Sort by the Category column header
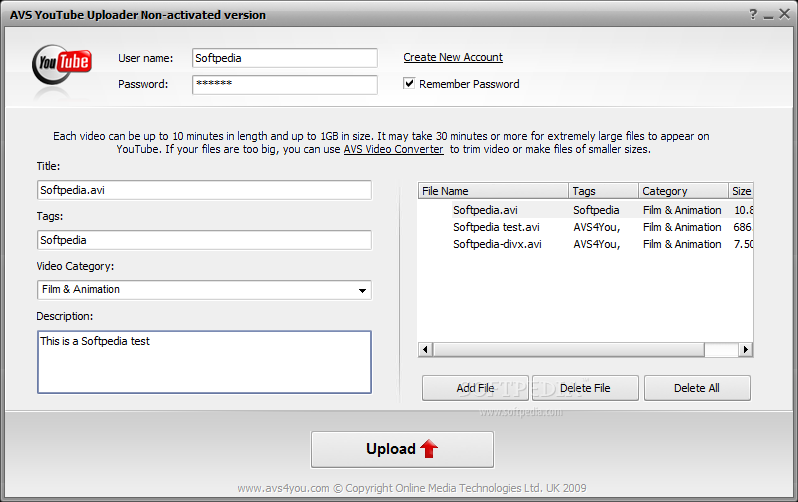Image resolution: width=798 pixels, height=502 pixels. pos(683,191)
